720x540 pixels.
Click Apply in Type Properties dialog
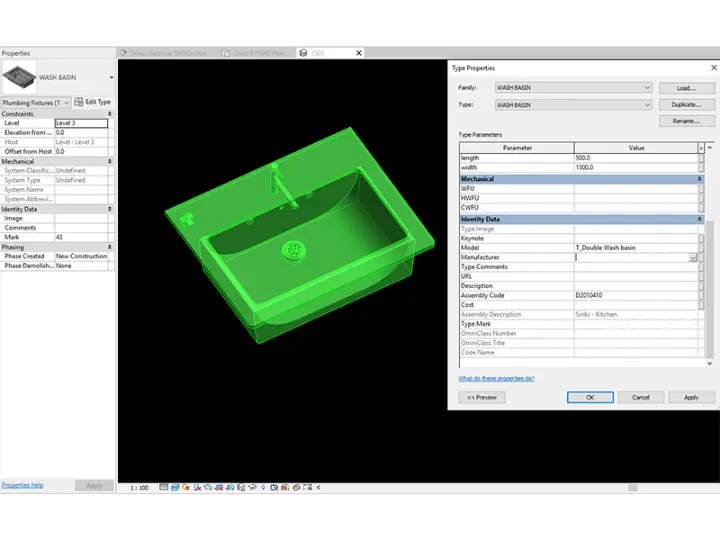pyautogui.click(x=691, y=397)
